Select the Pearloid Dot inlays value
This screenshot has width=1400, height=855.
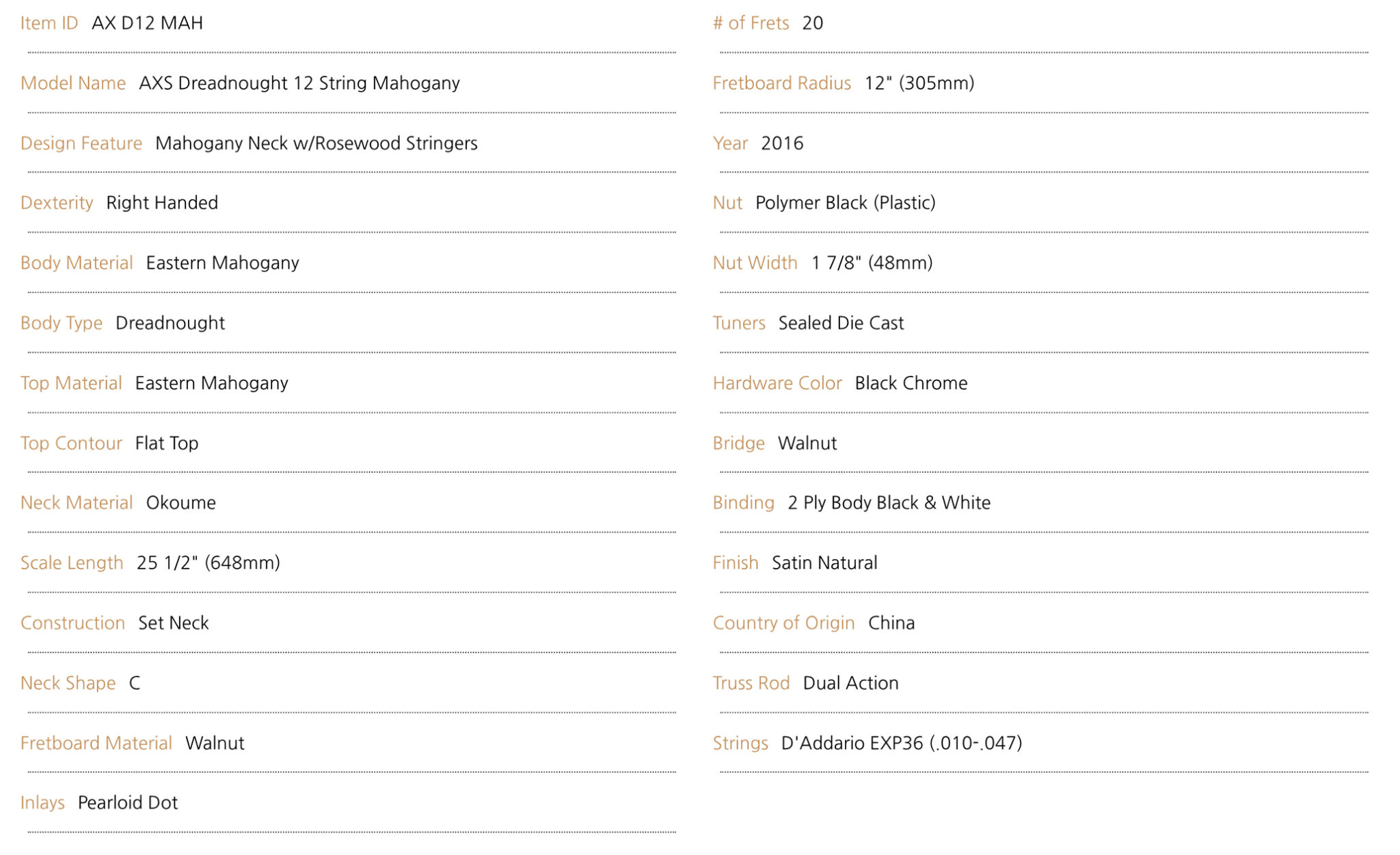click(x=128, y=803)
